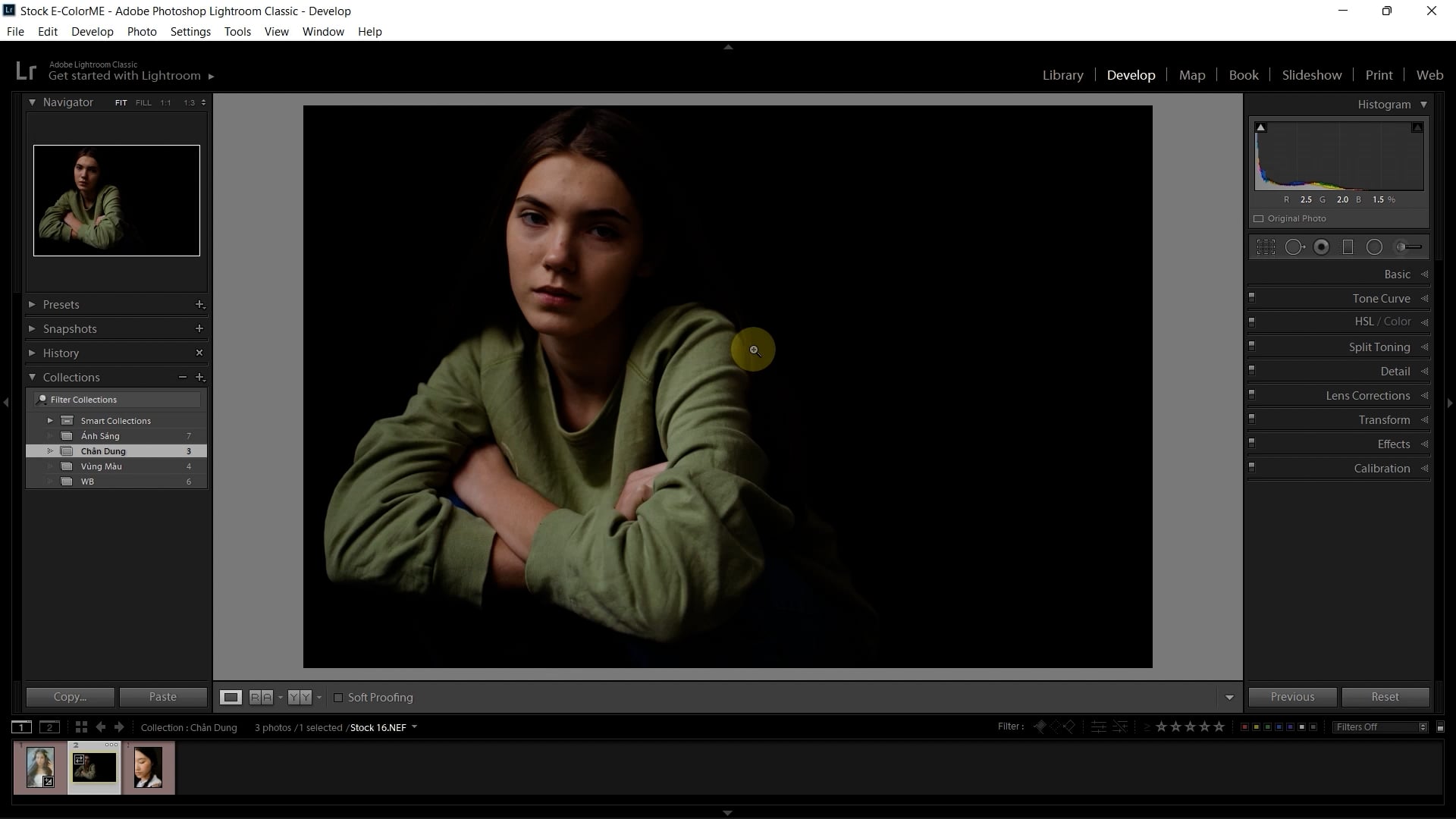The width and height of the screenshot is (1456, 819).
Task: Select the Spot Removal tool
Action: coord(1294,247)
